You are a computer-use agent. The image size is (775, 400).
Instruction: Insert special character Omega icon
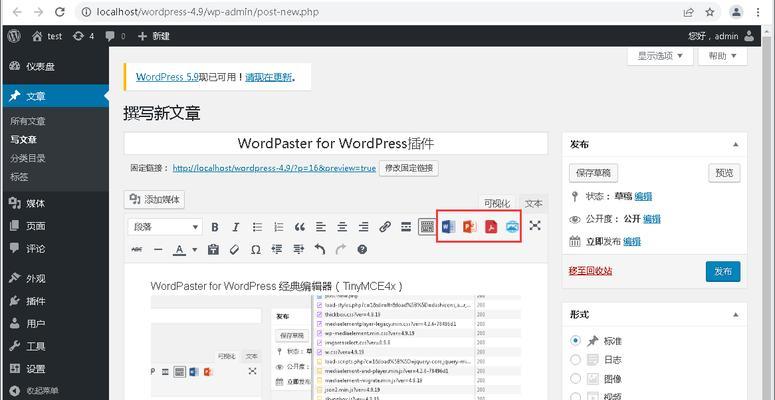[x=256, y=250]
